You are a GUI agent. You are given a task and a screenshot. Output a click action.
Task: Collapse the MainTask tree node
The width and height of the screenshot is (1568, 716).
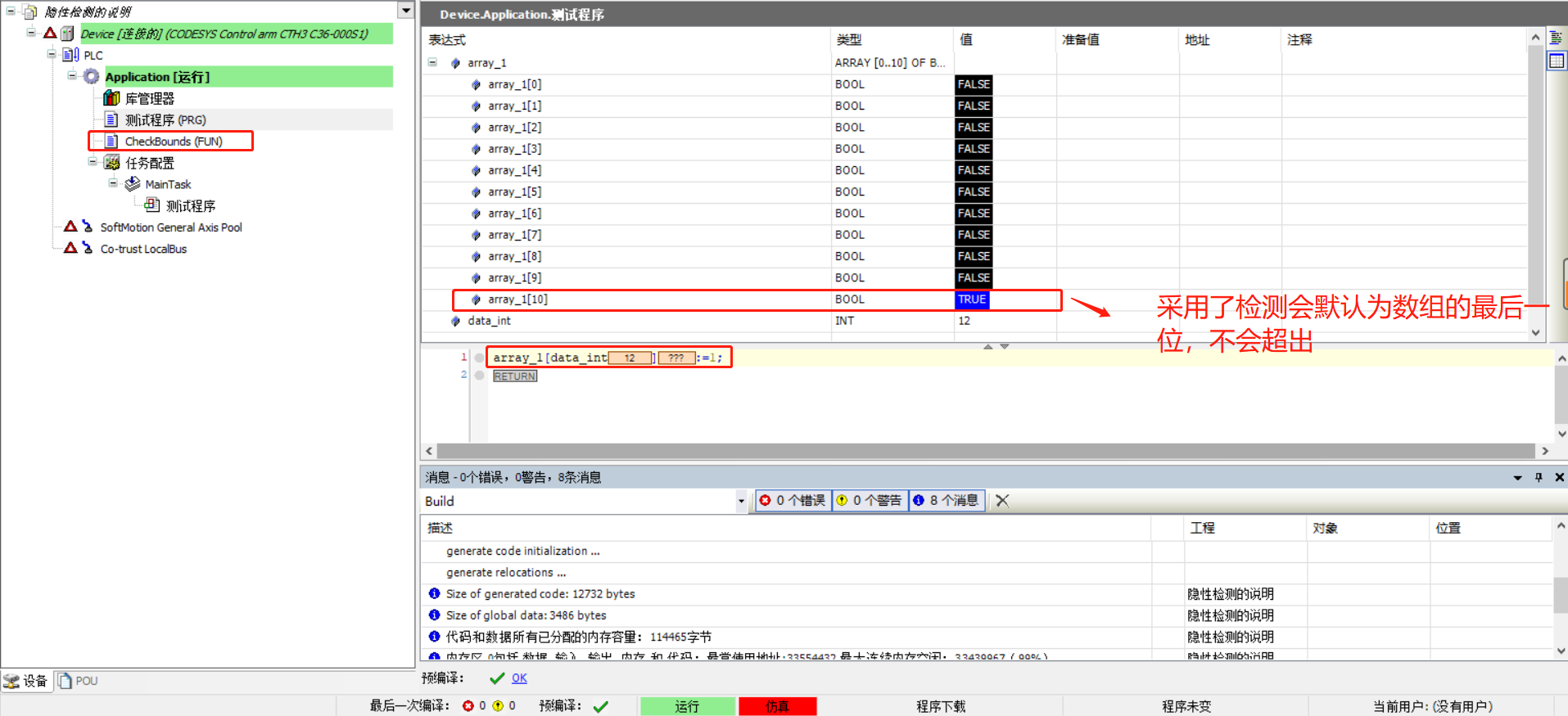click(113, 182)
